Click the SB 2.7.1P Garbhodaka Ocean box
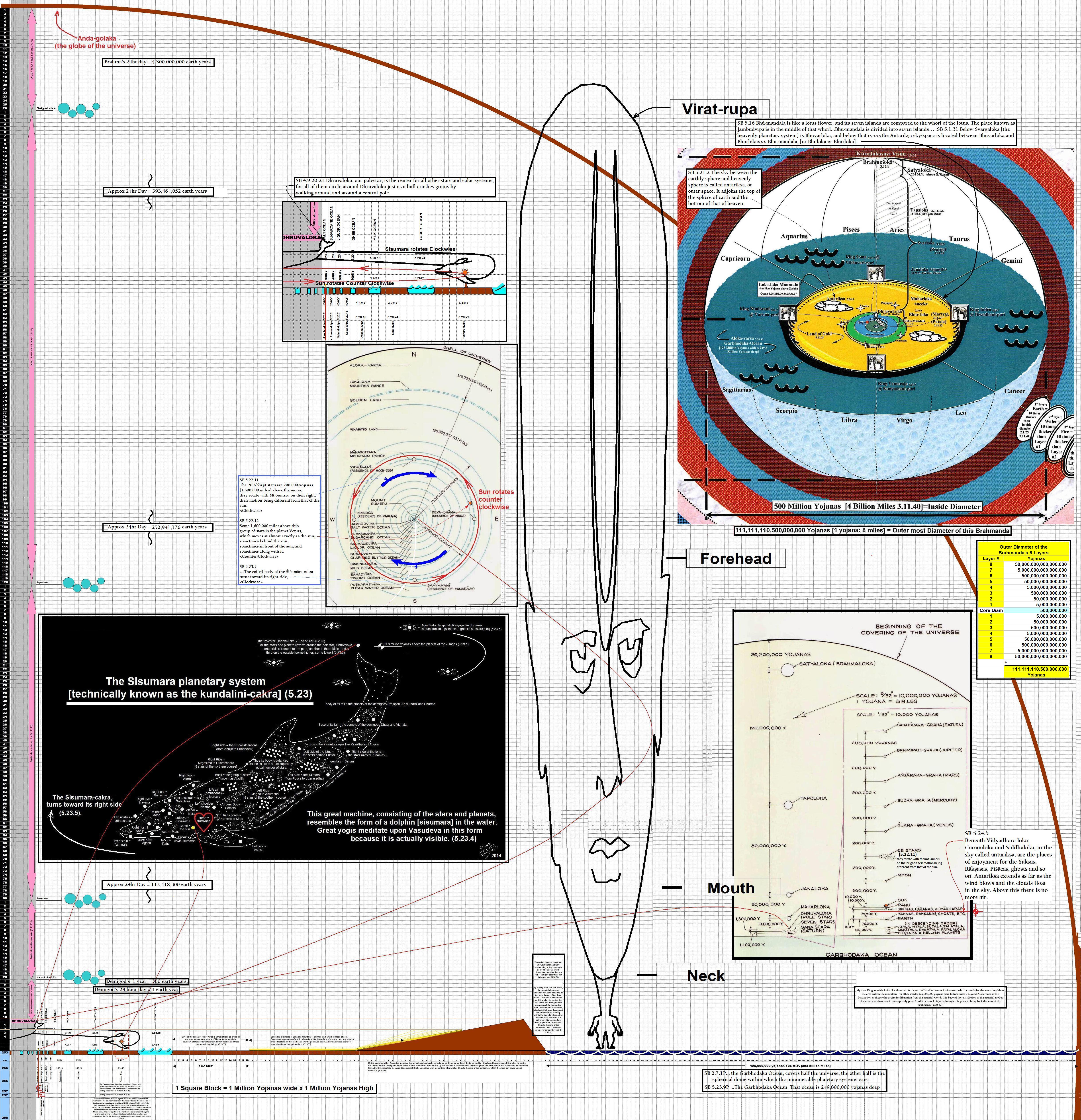The image size is (1081, 1120). [795, 1081]
